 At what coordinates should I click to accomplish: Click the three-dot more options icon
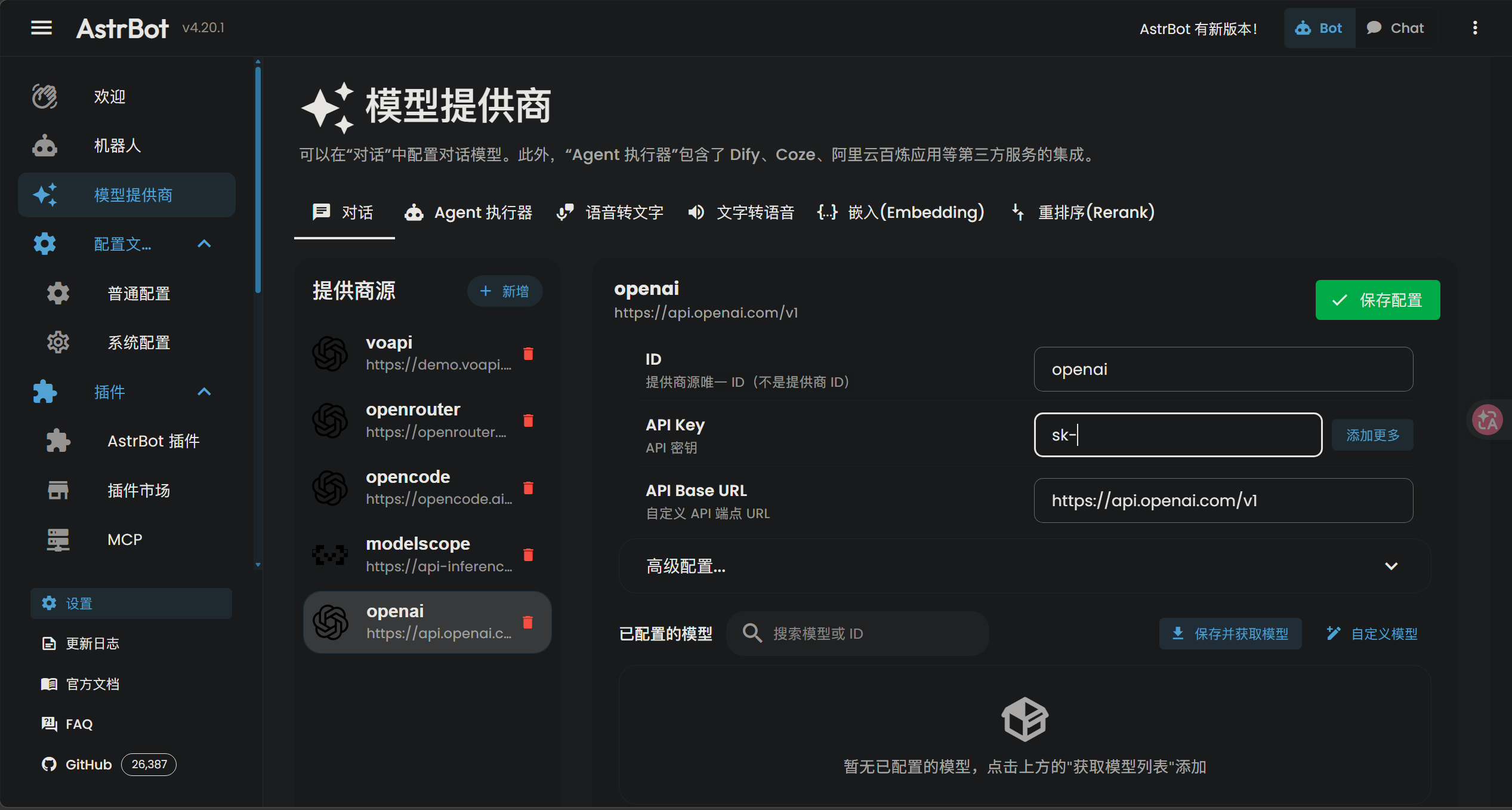tap(1474, 28)
